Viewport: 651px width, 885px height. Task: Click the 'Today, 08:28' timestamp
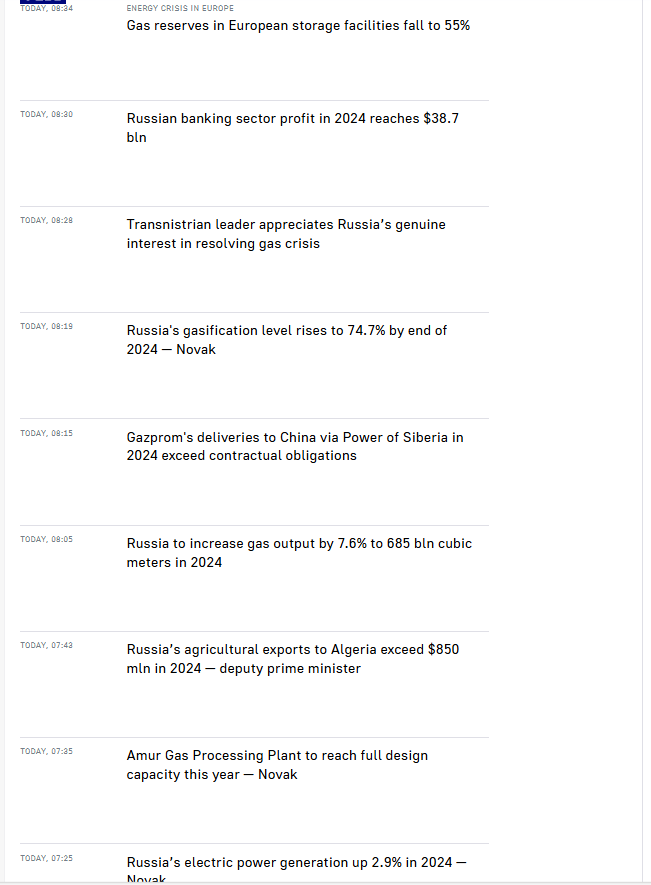(46, 220)
